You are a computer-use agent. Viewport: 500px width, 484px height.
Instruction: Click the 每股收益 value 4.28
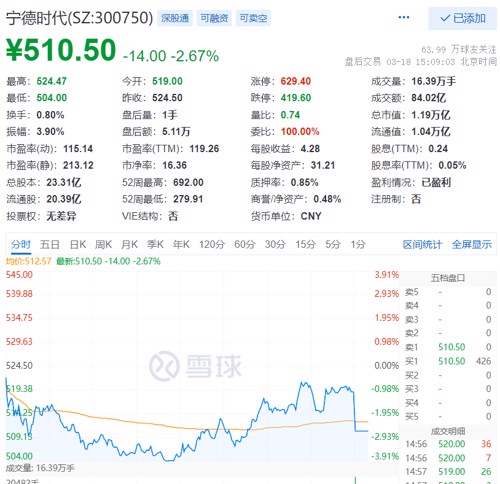coord(310,148)
